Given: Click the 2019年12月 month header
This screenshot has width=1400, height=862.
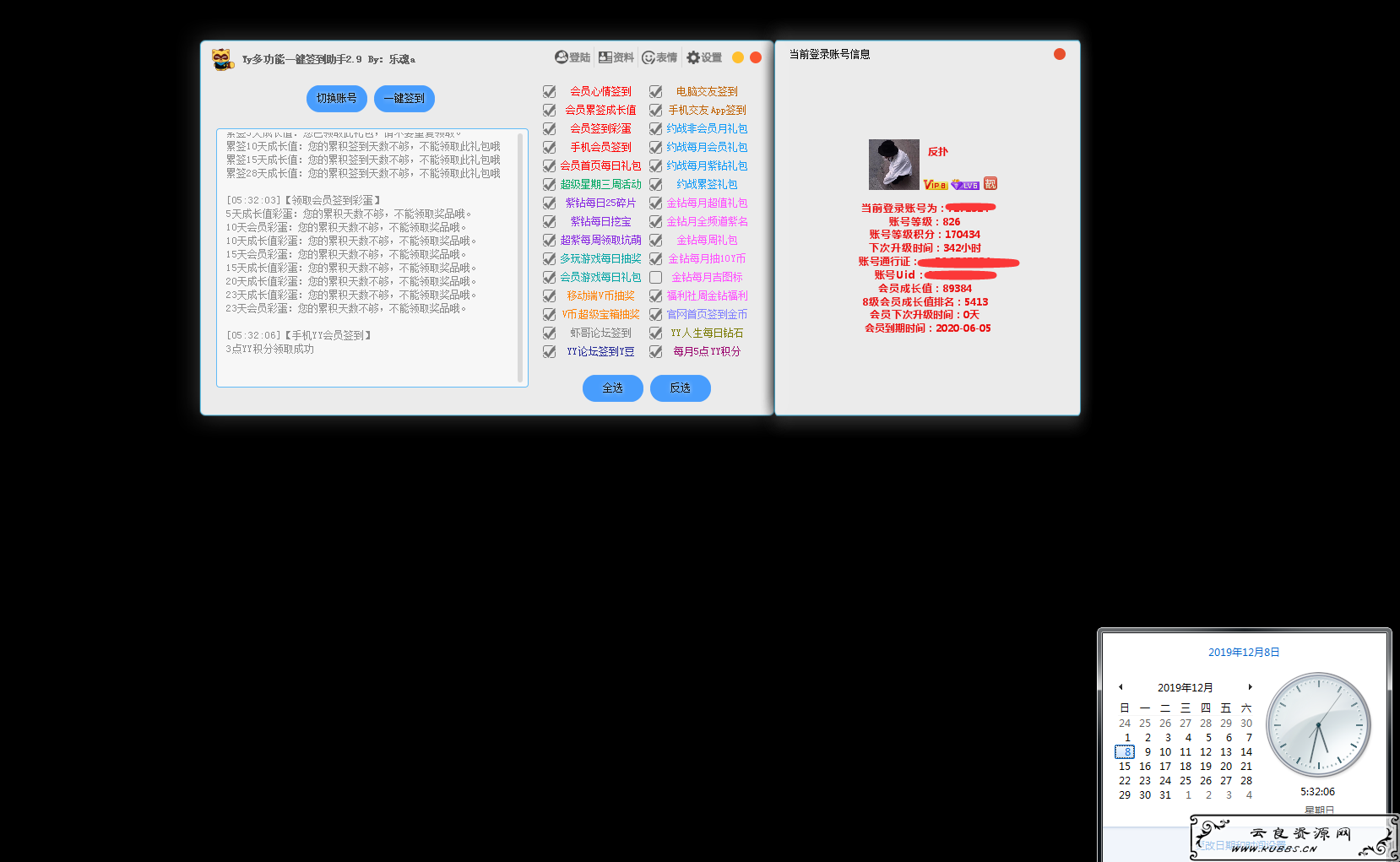Looking at the screenshot, I should (1185, 687).
